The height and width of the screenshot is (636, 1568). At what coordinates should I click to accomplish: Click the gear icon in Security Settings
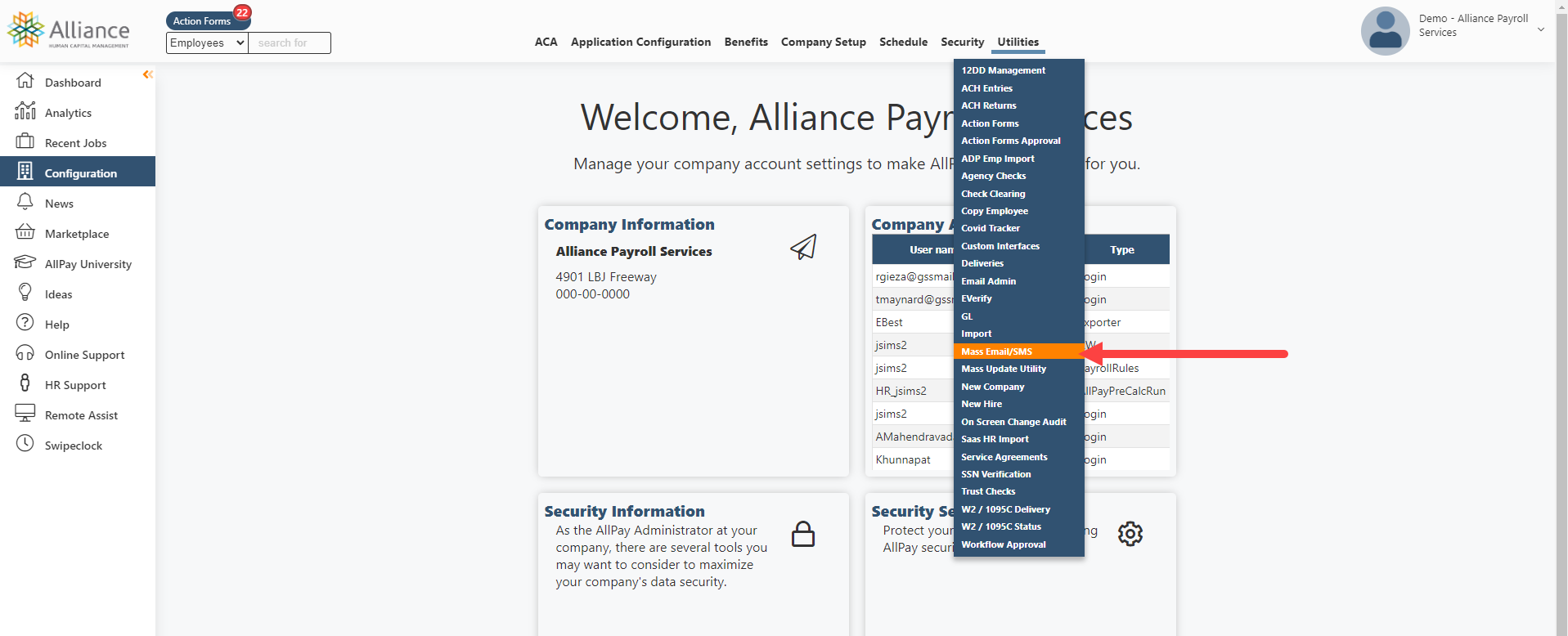(x=1130, y=534)
